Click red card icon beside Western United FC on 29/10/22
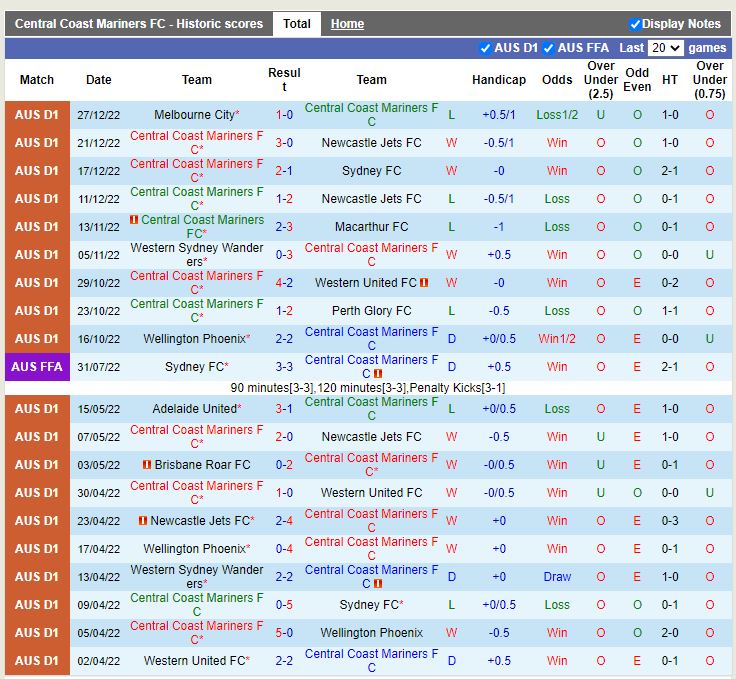The width and height of the screenshot is (736, 679). 424,283
